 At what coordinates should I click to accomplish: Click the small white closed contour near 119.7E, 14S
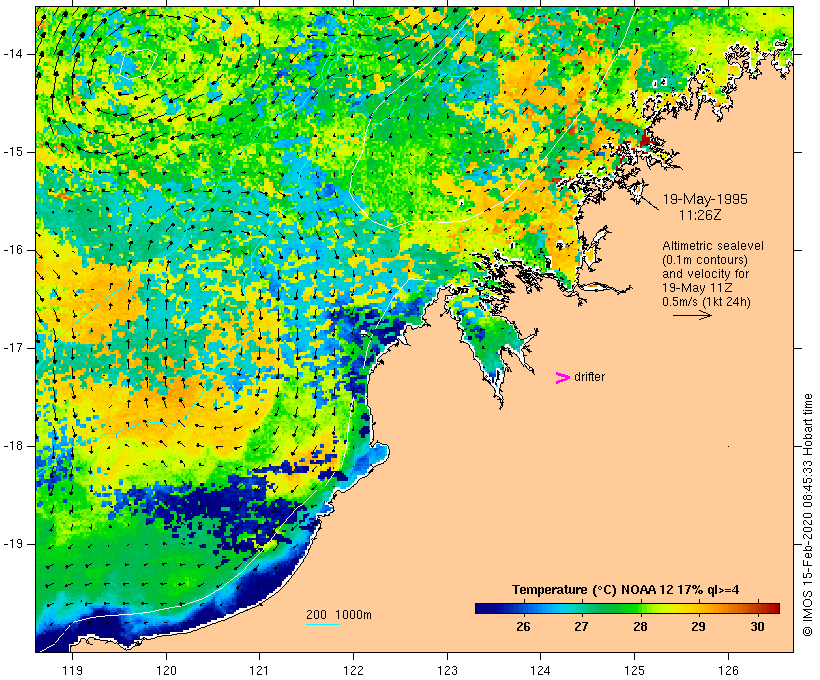tap(139, 64)
